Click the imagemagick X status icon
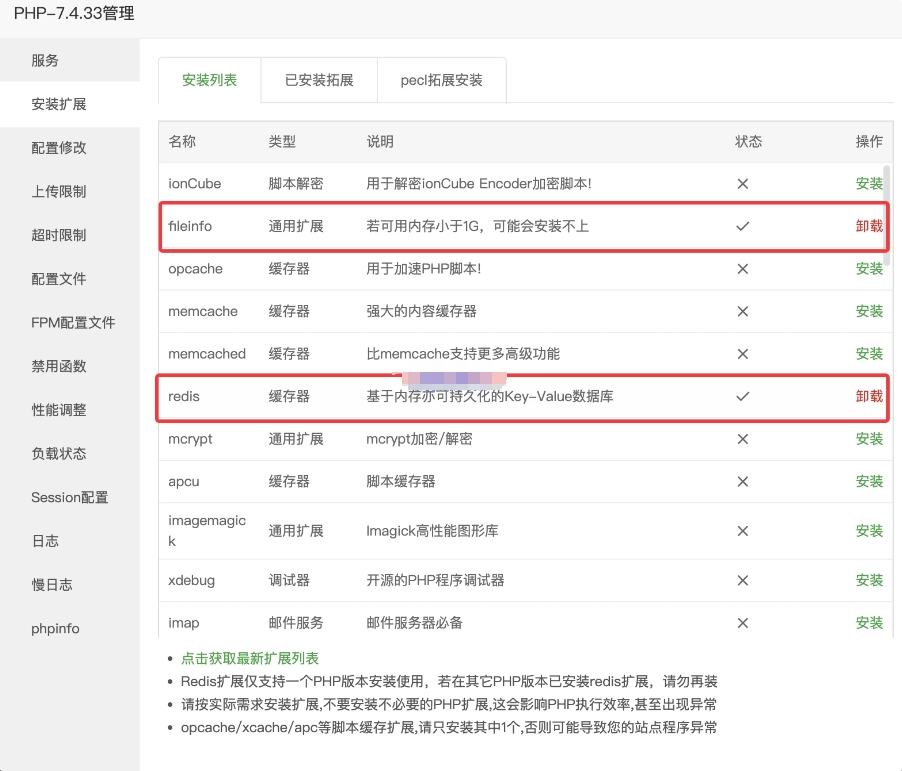This screenshot has height=771, width=902. (743, 531)
